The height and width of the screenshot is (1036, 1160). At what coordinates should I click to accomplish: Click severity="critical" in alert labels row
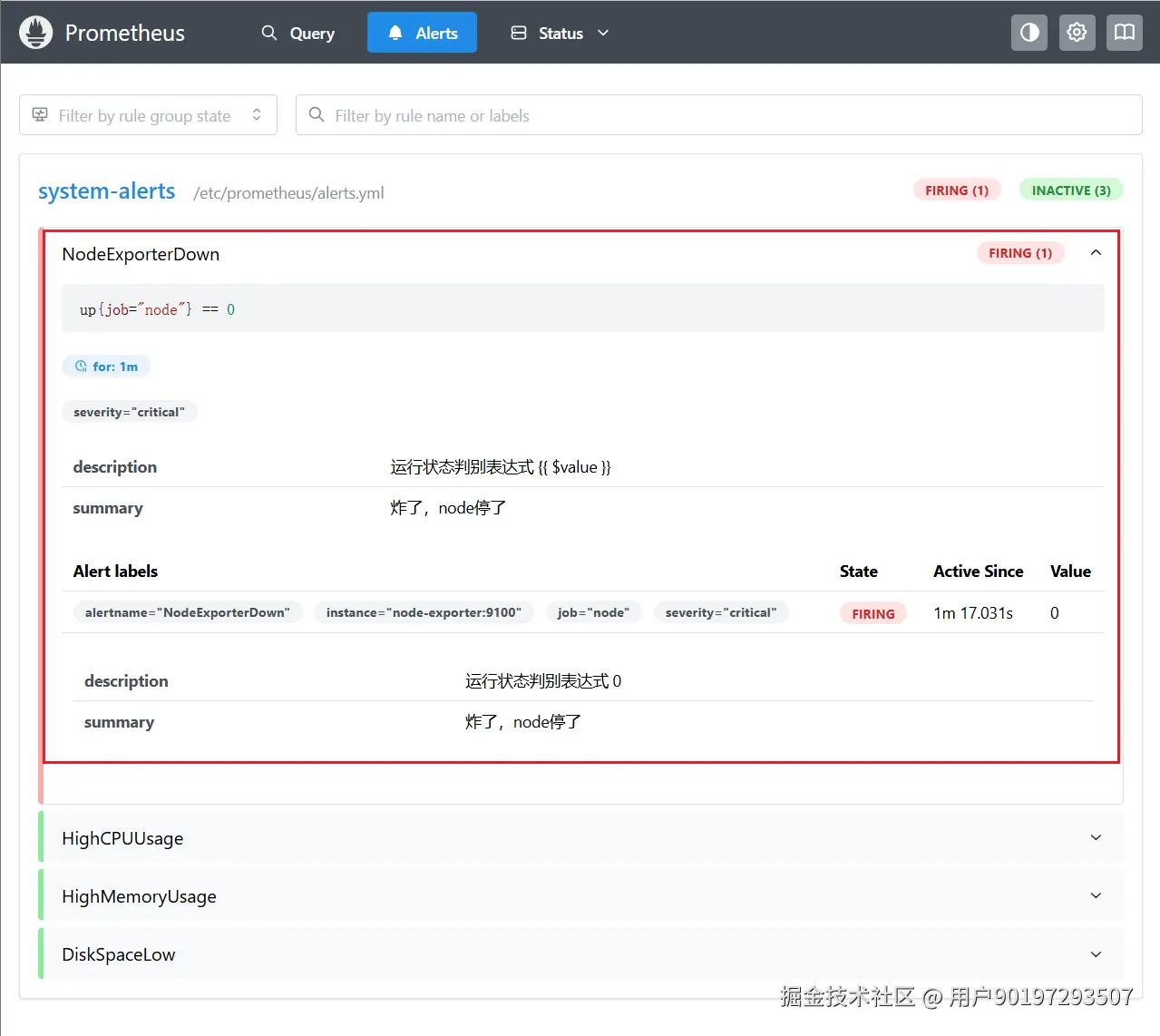(x=721, y=612)
